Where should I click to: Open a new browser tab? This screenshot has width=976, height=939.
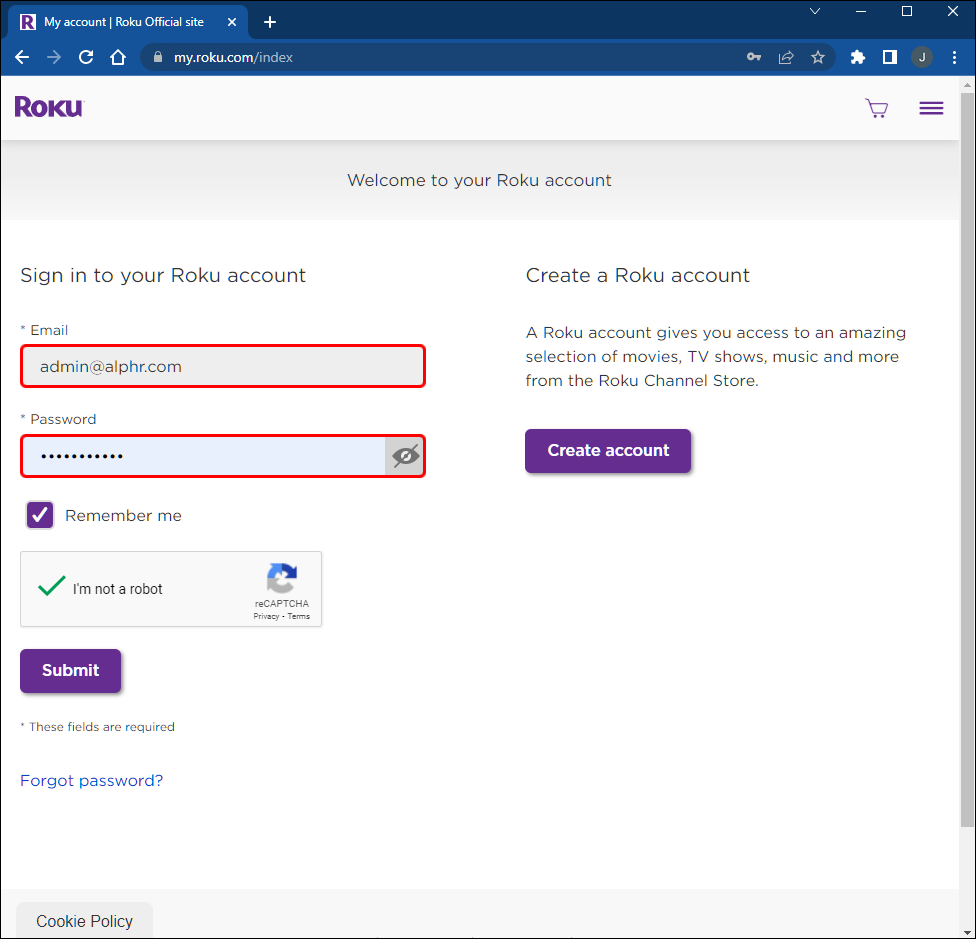(270, 22)
